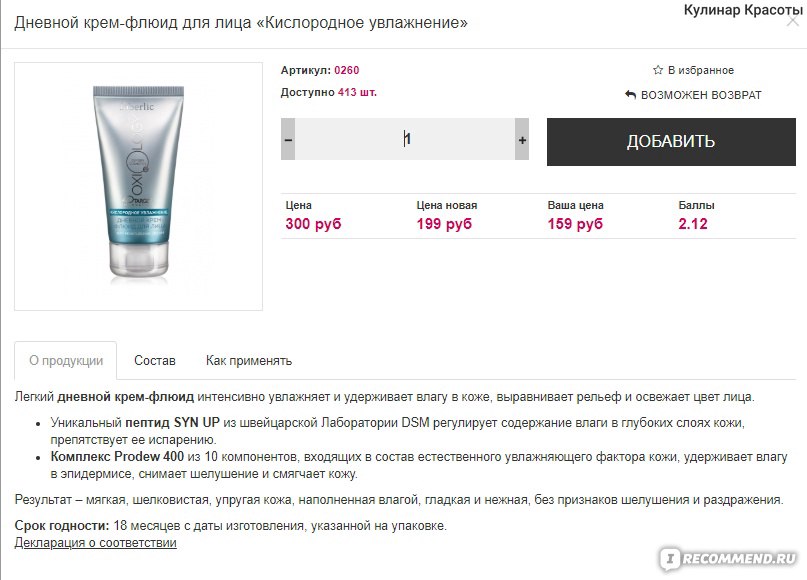The width and height of the screenshot is (807, 580).
Task: Focus the quantity input field
Action: pos(405,139)
